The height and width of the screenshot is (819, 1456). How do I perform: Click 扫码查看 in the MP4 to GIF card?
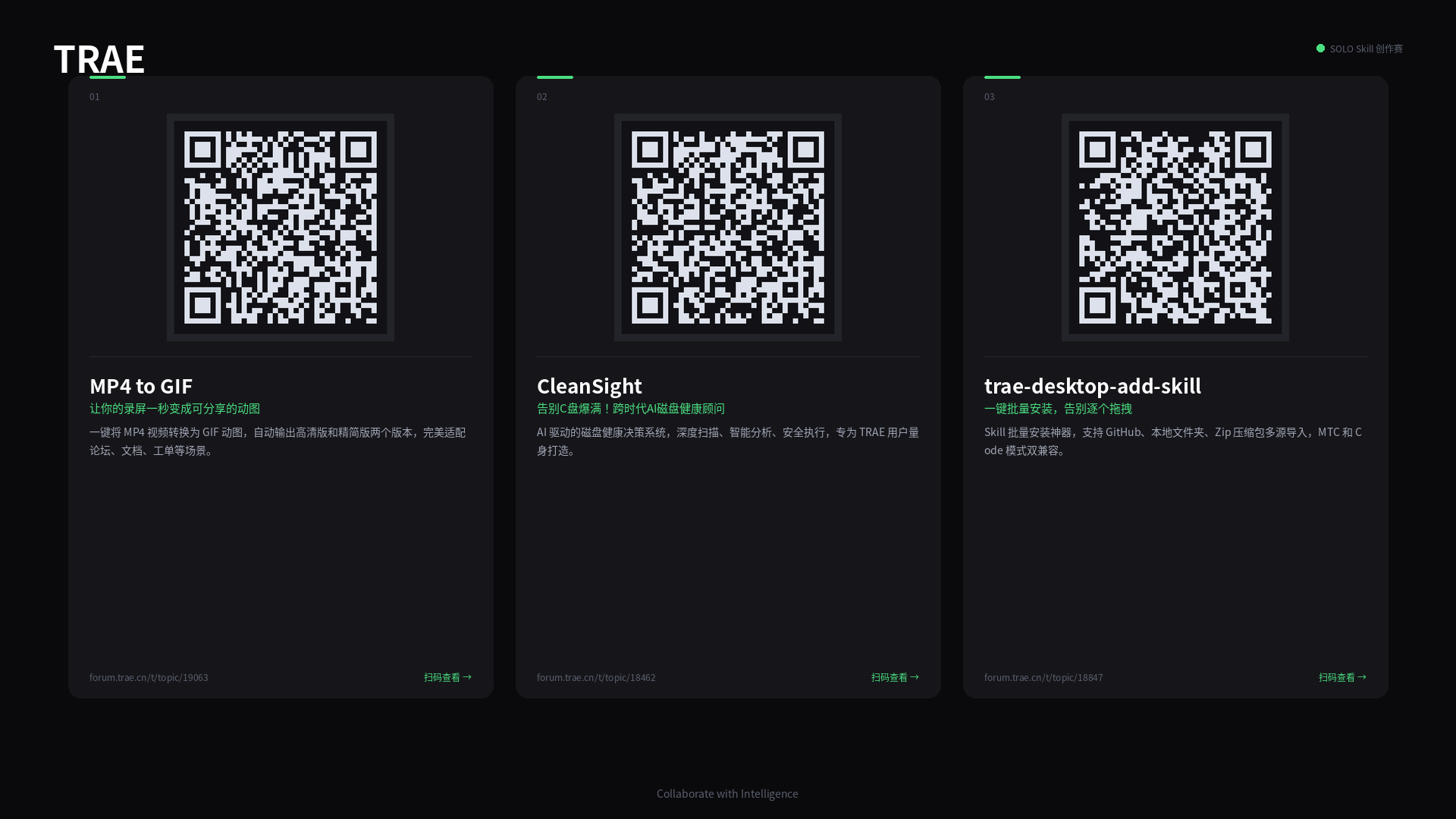click(447, 677)
